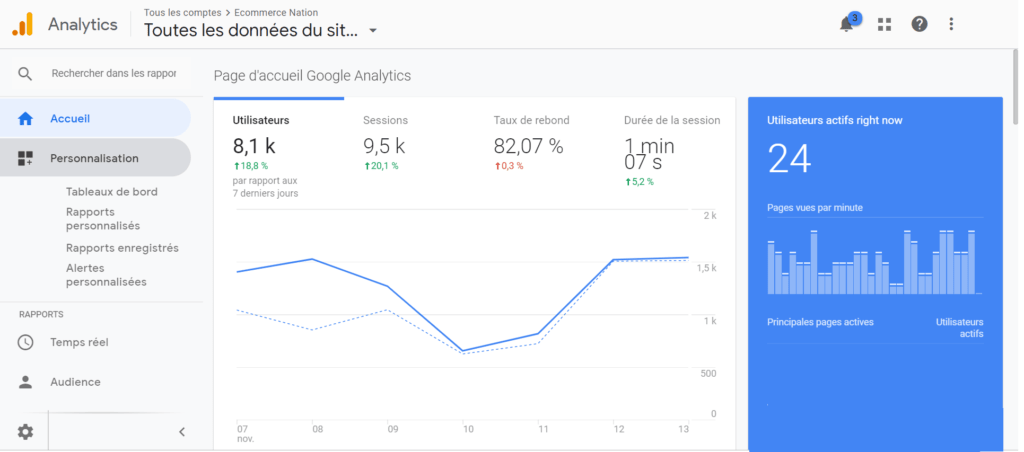Click the chart date label 10

click(x=468, y=429)
